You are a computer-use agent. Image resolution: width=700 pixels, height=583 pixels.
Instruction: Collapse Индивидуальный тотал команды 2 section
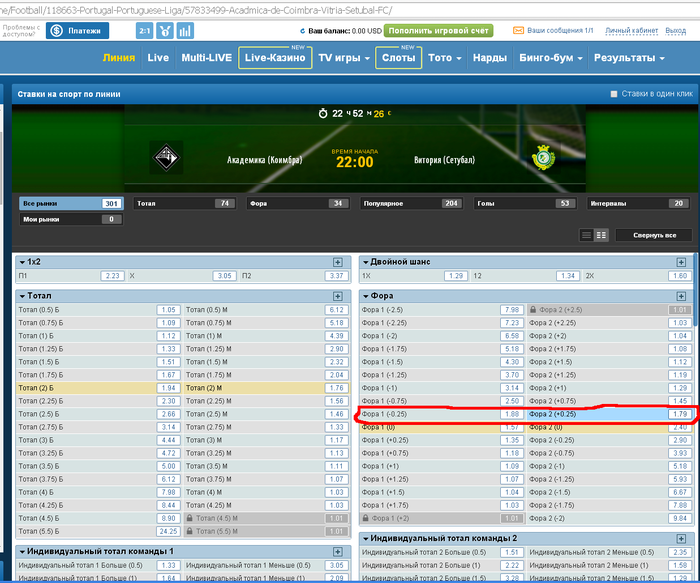(x=366, y=539)
